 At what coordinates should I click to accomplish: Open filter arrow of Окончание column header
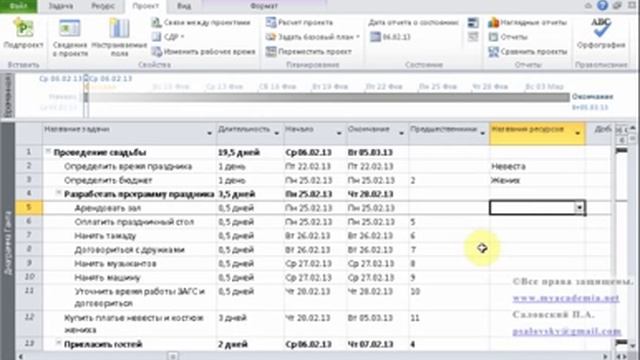tap(401, 133)
